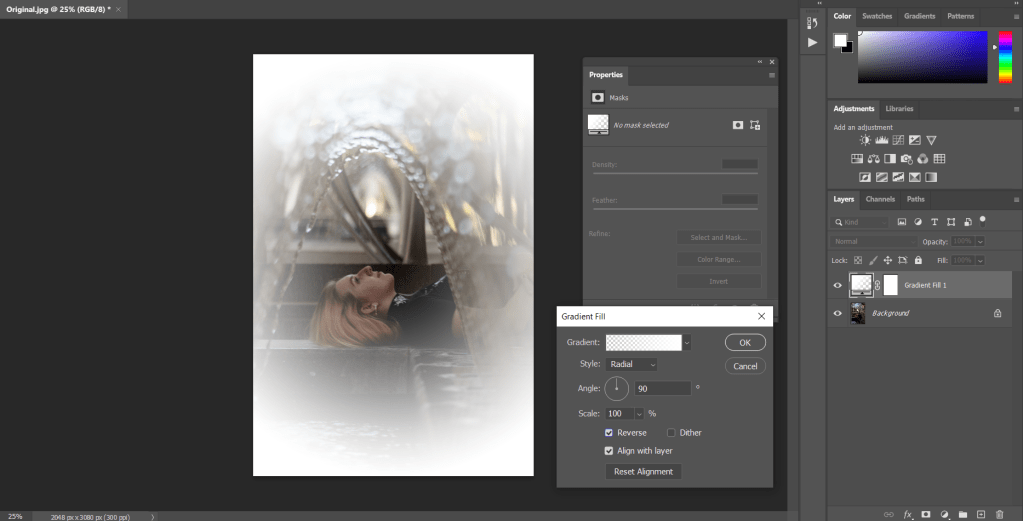Viewport: 1023px width, 521px height.
Task: Add a Brightness/Contrast adjustment
Action: pos(865,141)
